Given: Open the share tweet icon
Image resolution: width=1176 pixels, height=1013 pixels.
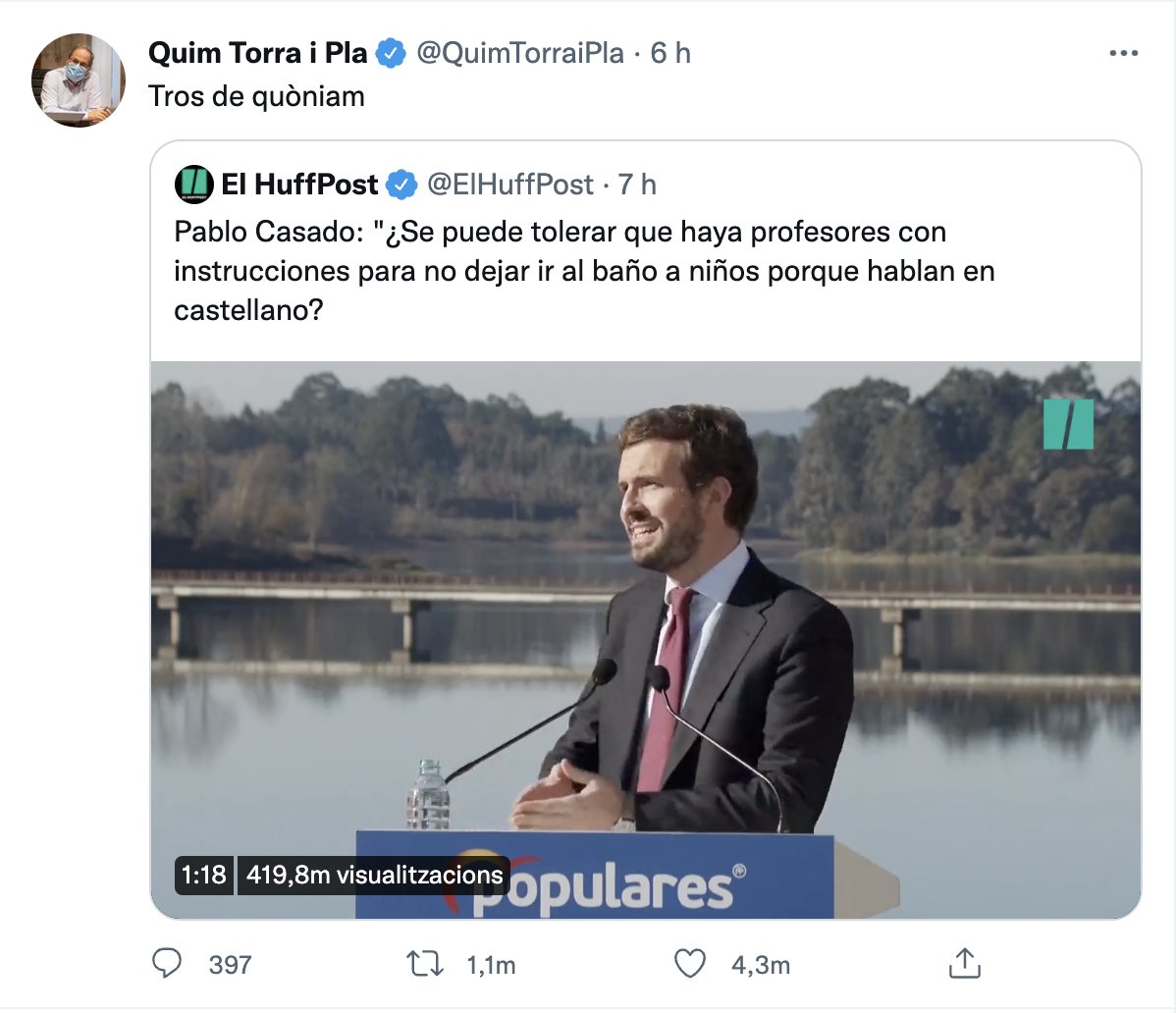Looking at the screenshot, I should (x=964, y=963).
